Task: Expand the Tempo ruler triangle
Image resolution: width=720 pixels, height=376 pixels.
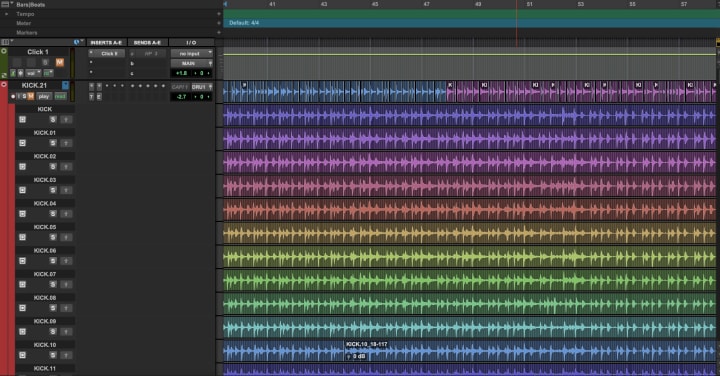Action: click(6, 14)
